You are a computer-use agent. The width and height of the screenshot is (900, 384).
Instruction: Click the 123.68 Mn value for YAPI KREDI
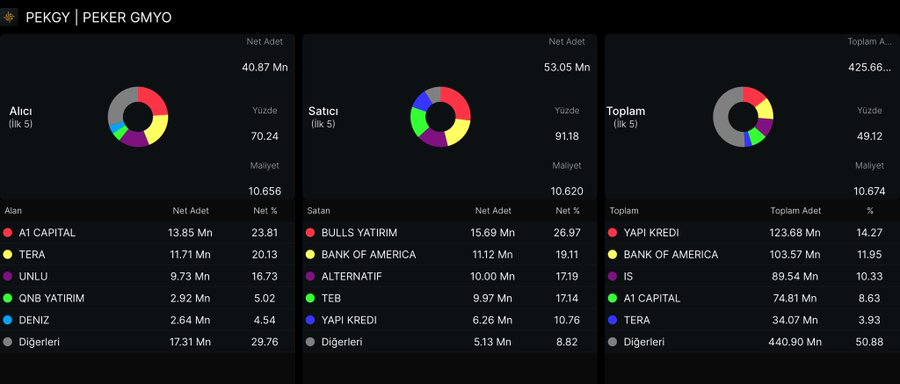[796, 233]
